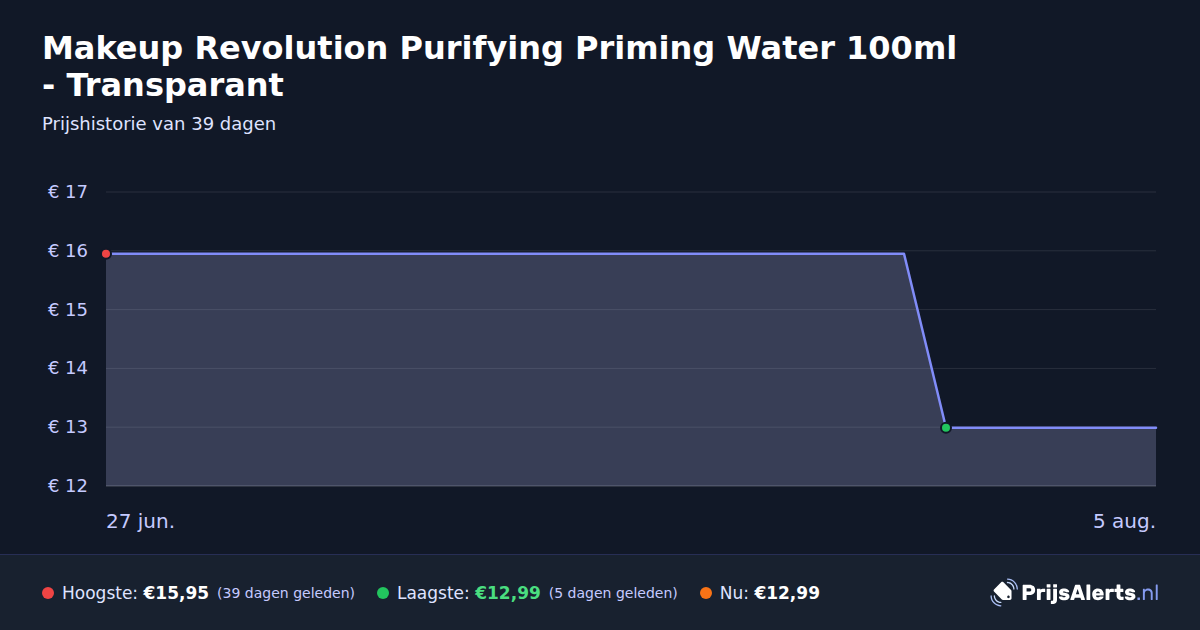Click the red highest-price dot on chart
1200x630 pixels.
[106, 254]
